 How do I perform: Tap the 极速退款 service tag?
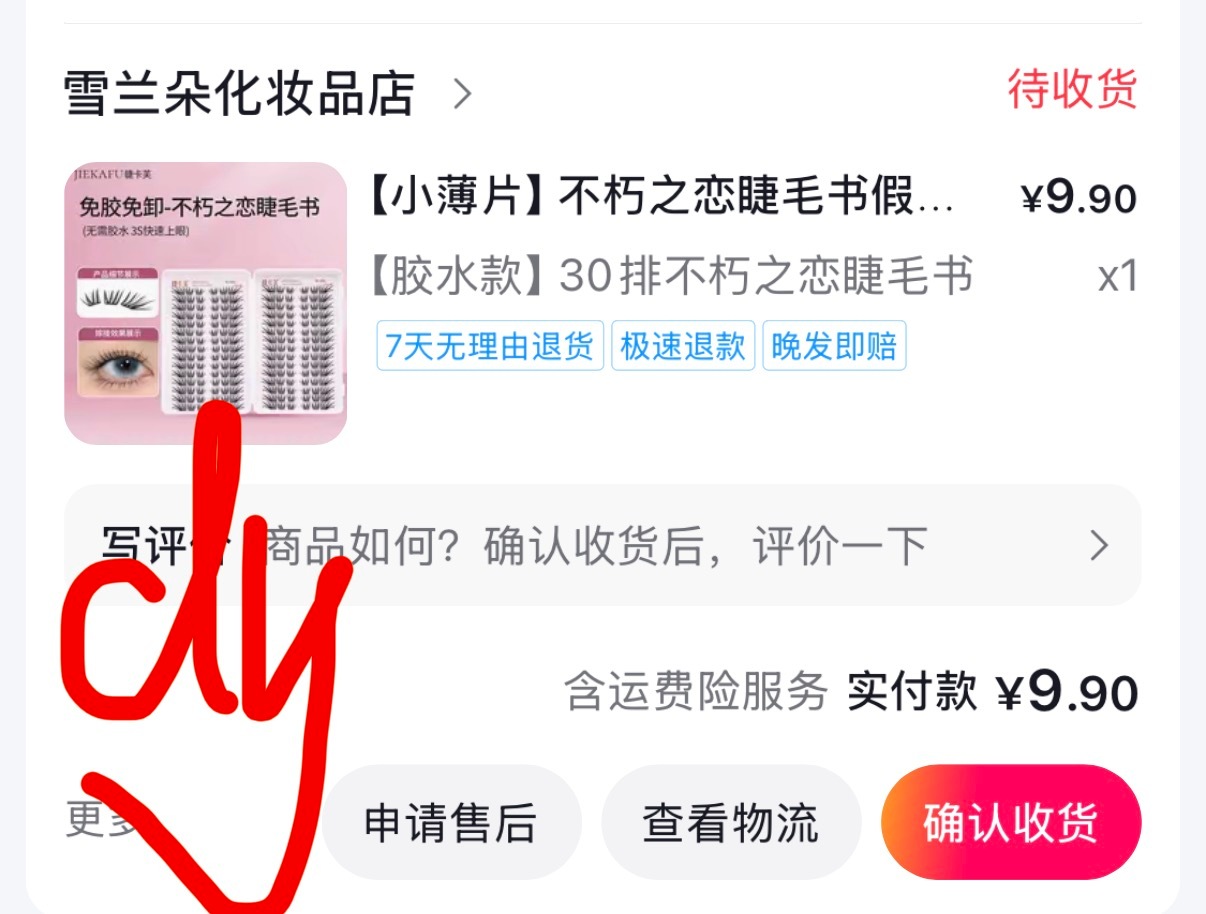tap(683, 346)
